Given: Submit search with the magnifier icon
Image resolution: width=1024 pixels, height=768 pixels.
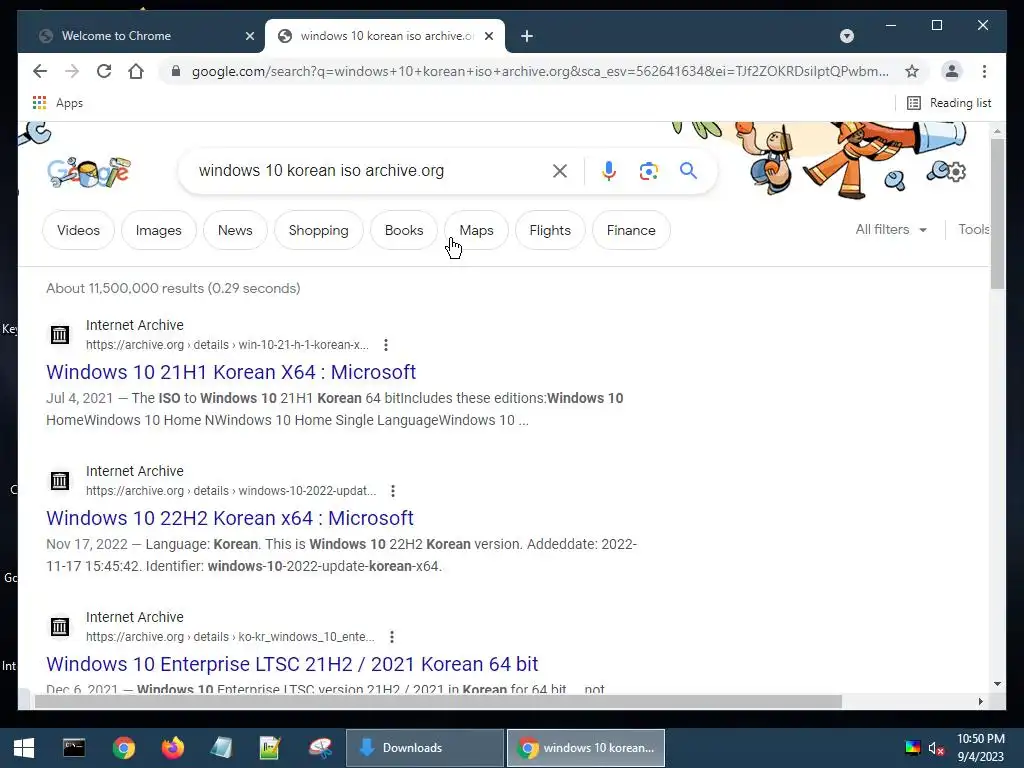Looking at the screenshot, I should [x=688, y=171].
